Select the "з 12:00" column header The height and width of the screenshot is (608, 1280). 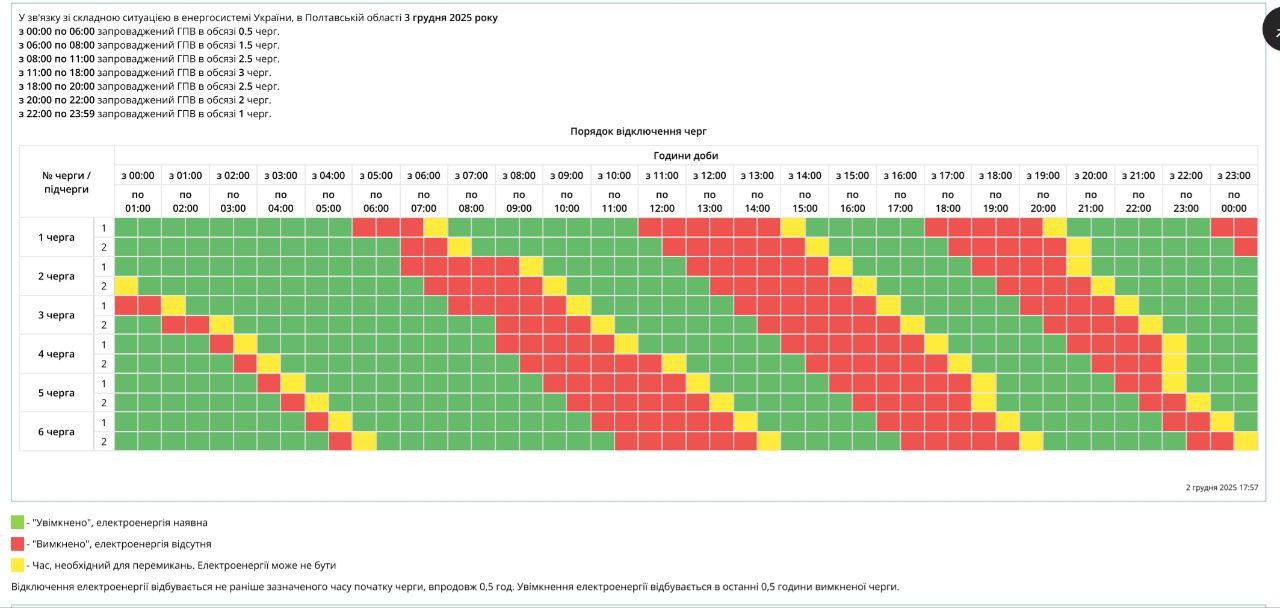point(709,175)
